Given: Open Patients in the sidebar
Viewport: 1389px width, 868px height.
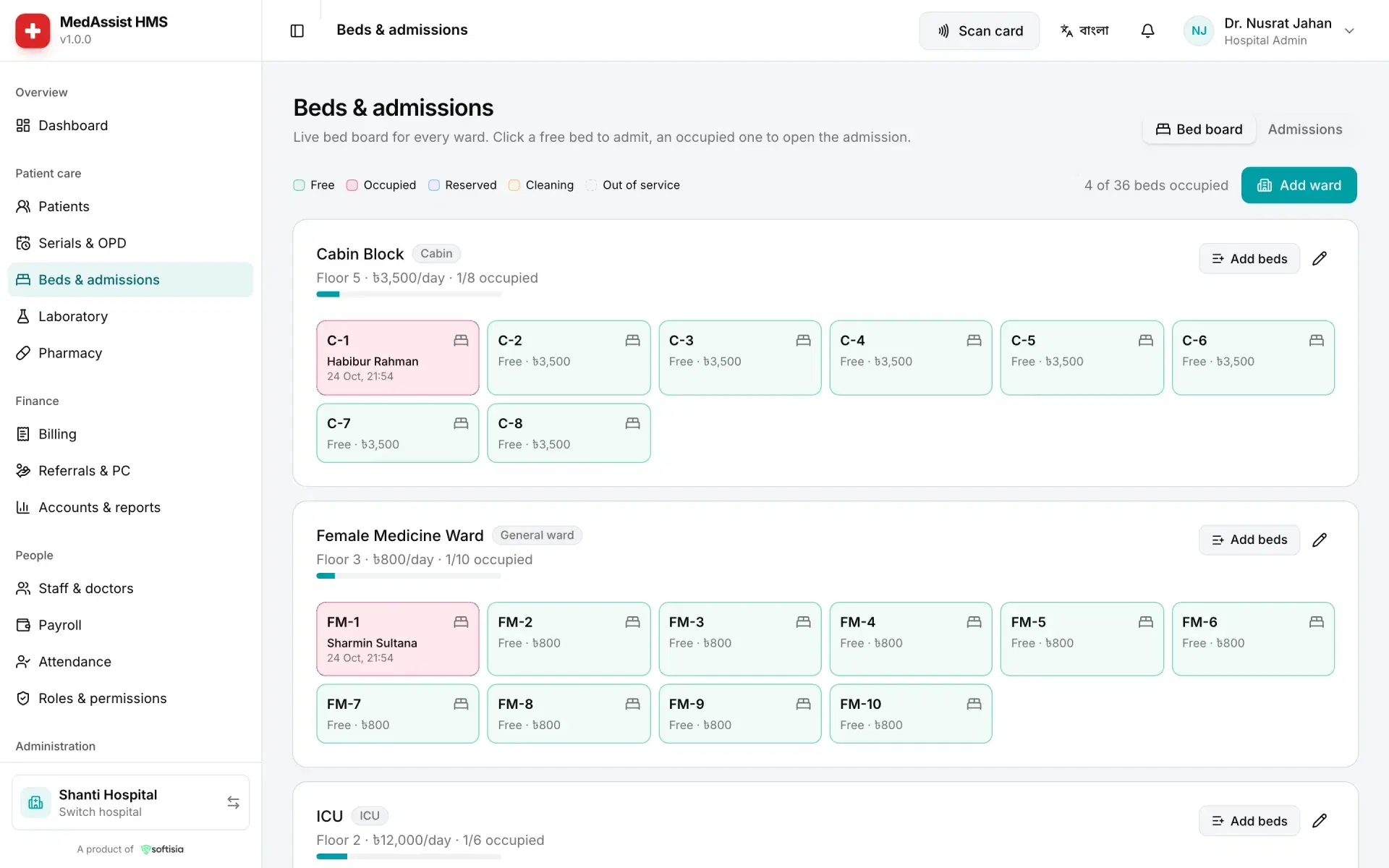Looking at the screenshot, I should click(130, 206).
